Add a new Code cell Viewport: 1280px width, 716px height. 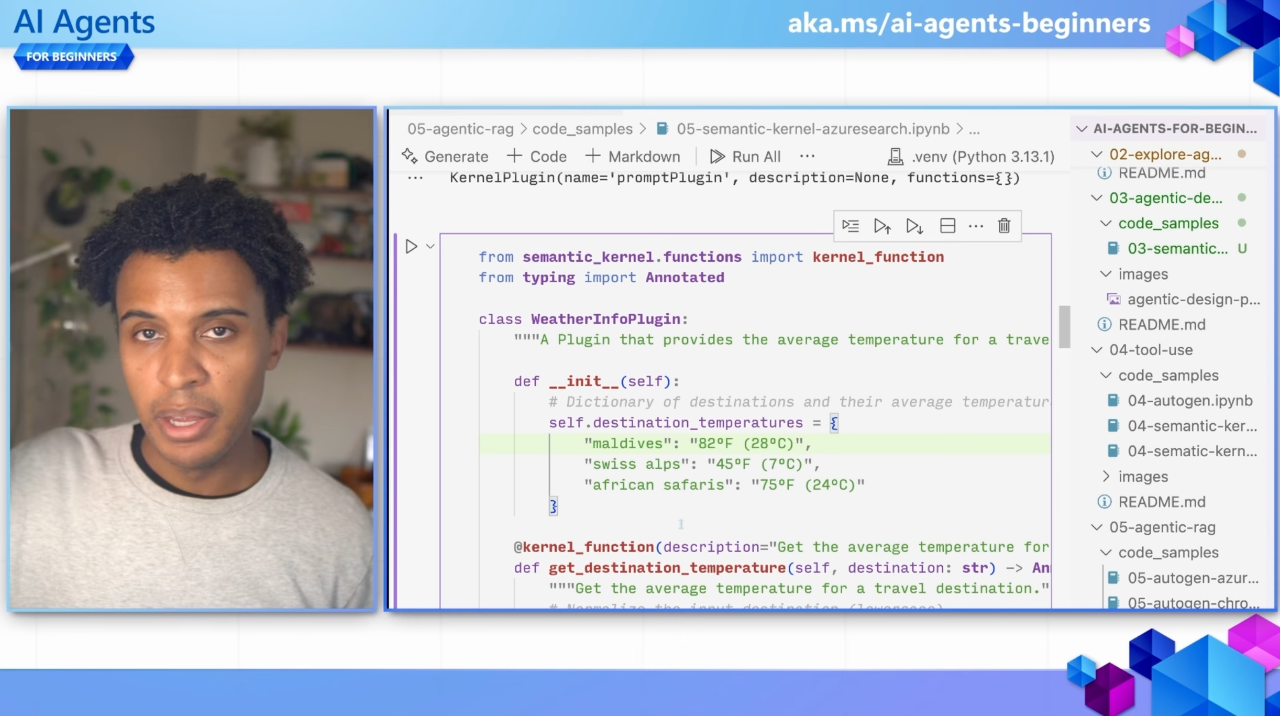click(537, 156)
